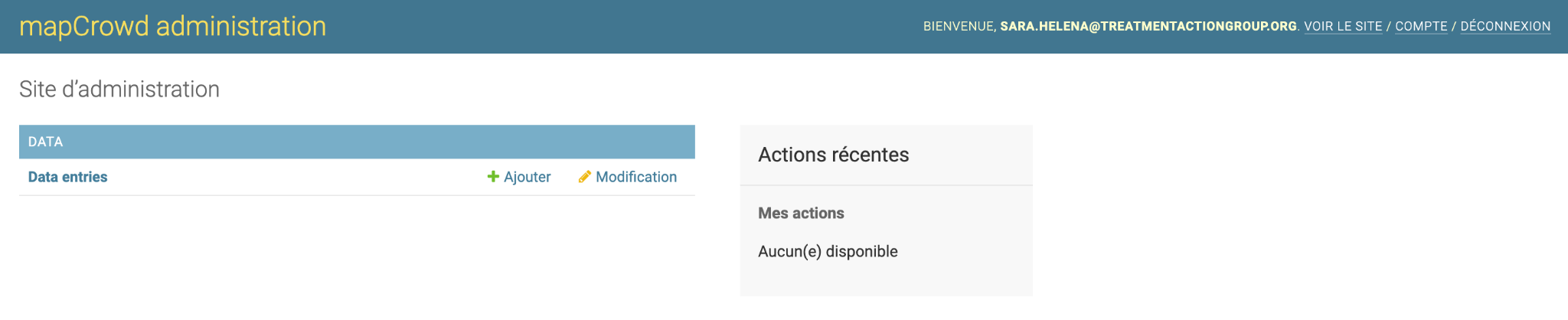Open the VOIR LE SITE link
Screen dimensions: 1568x320
click(1343, 26)
